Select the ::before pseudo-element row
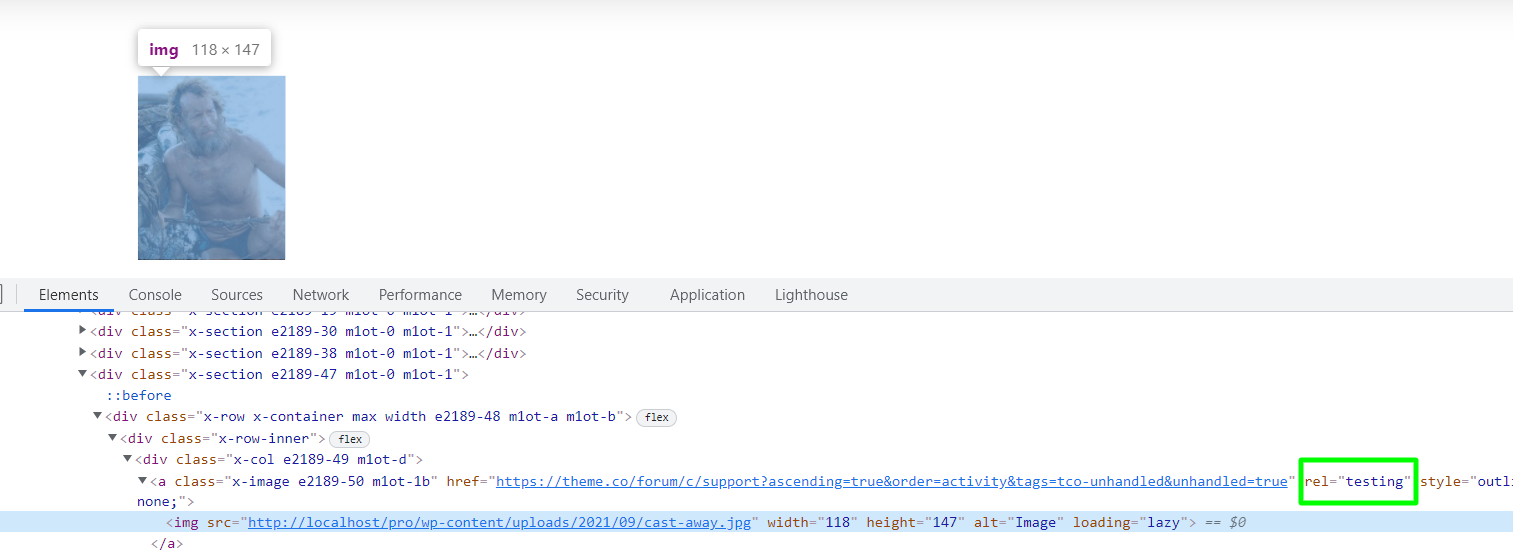 click(x=139, y=395)
